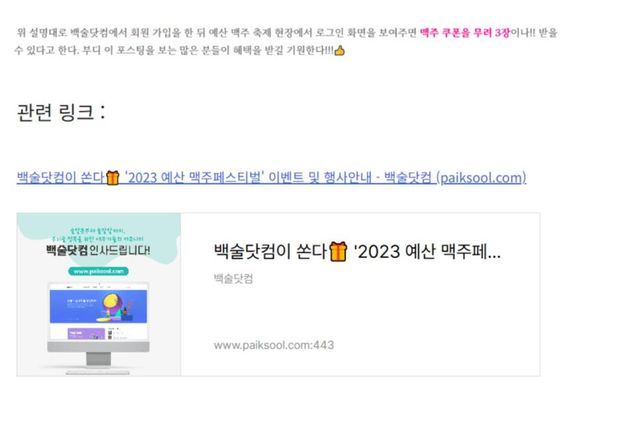This screenshot has height=430, width=640.
Task: Click '이벤트 및 행사안내' in the blue link
Action: pos(320,178)
